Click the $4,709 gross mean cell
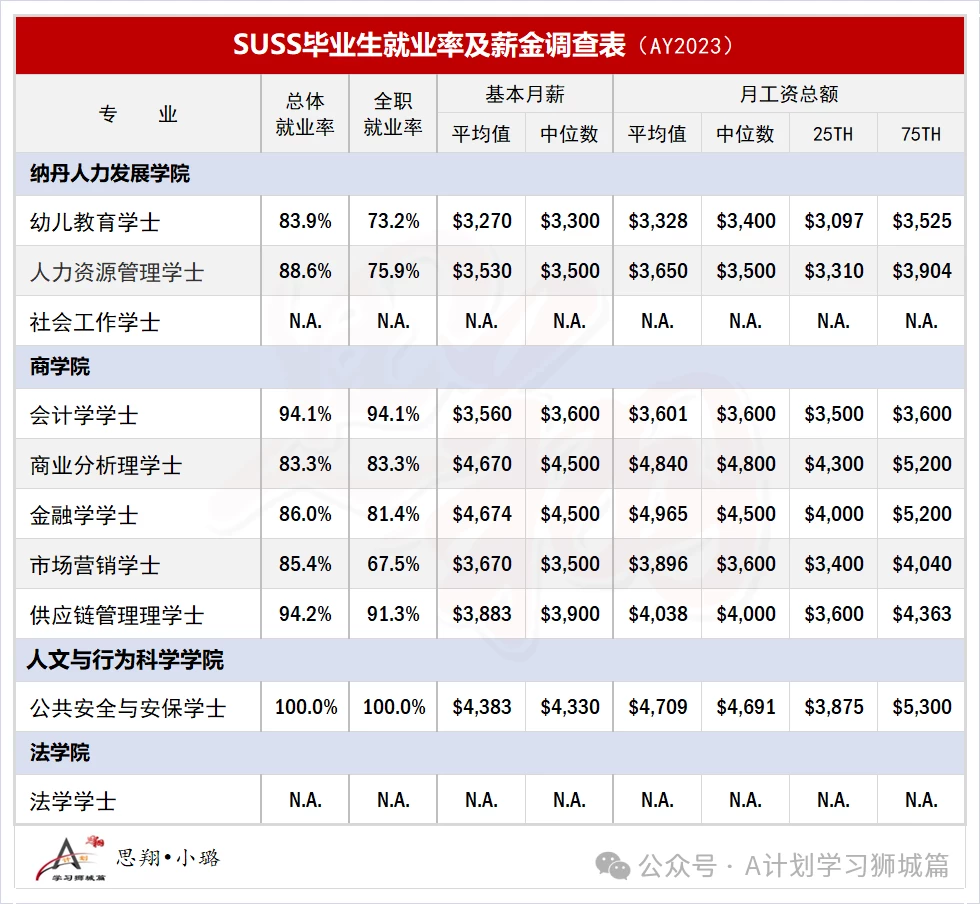980x904 pixels. coord(658,707)
